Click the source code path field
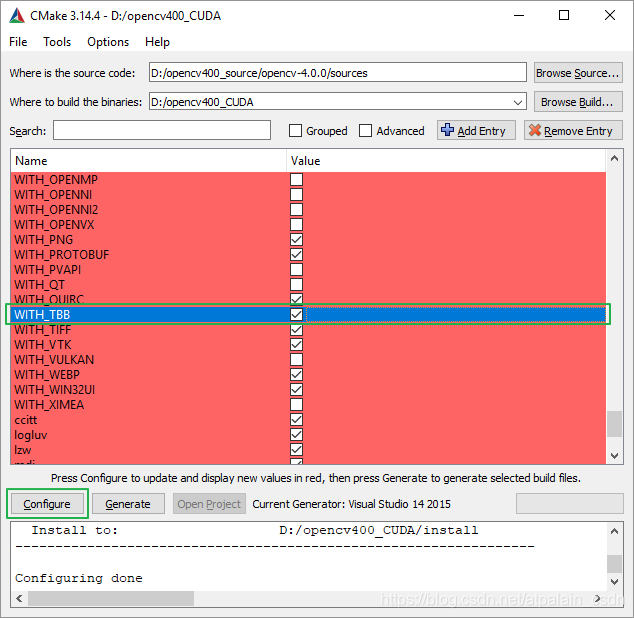The width and height of the screenshot is (634, 618). (338, 73)
